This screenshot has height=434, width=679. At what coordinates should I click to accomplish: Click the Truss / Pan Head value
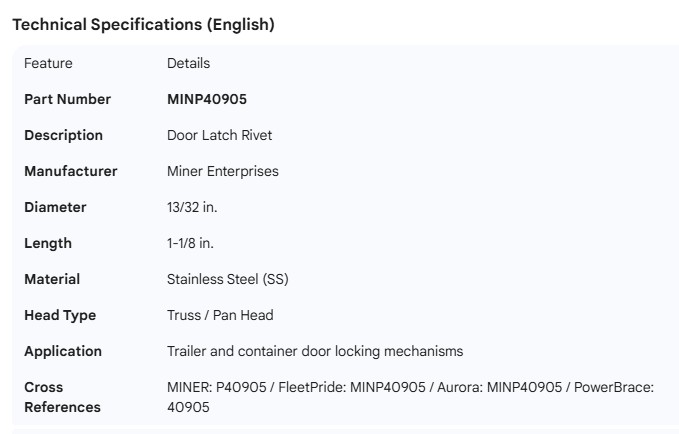(x=220, y=315)
